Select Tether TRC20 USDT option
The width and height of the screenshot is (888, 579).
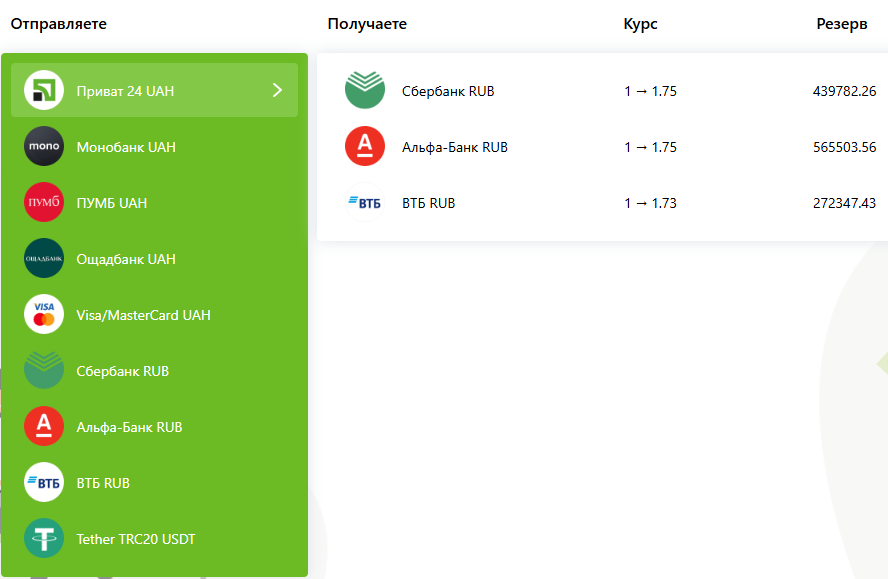point(154,539)
